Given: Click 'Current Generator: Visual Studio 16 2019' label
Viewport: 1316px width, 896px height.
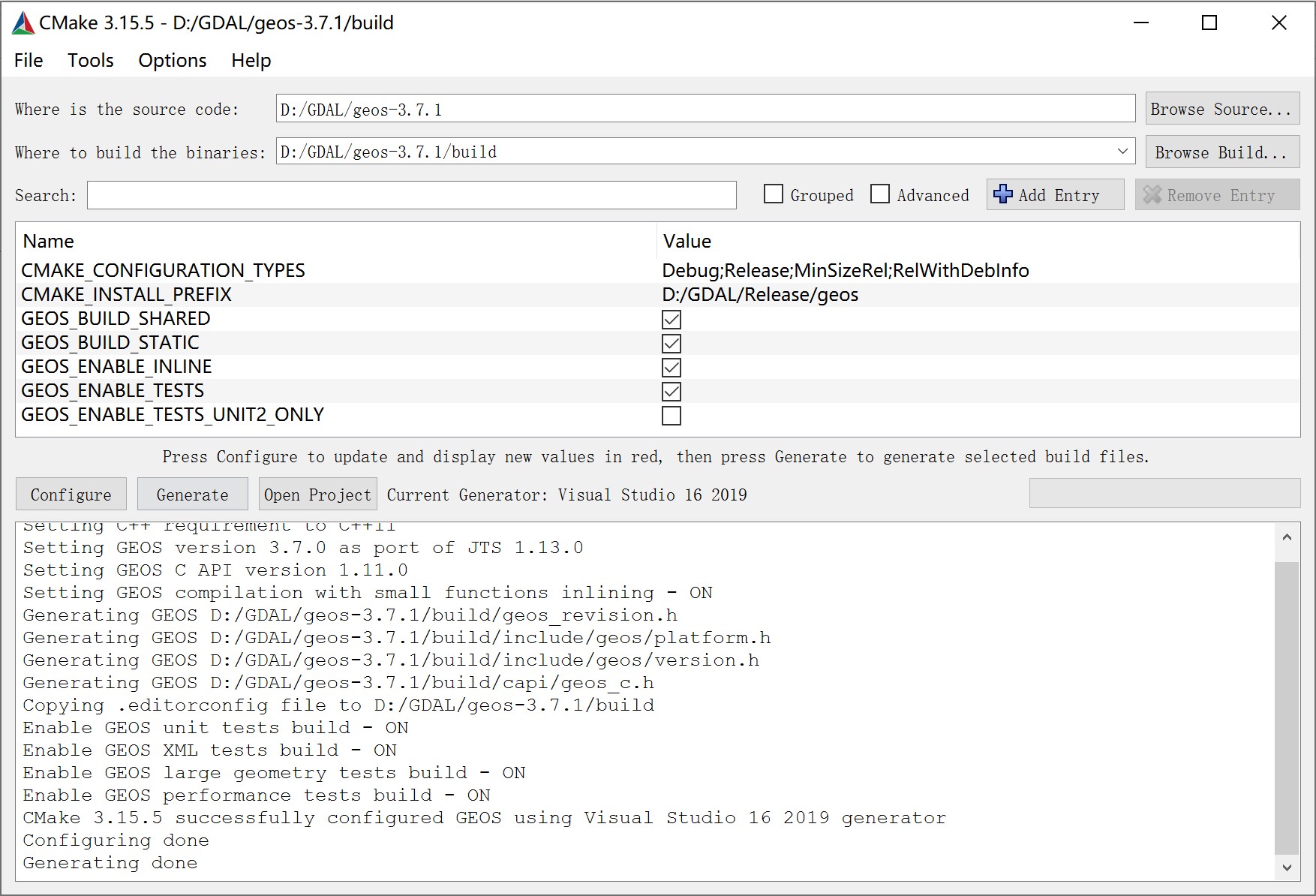Looking at the screenshot, I should [567, 495].
